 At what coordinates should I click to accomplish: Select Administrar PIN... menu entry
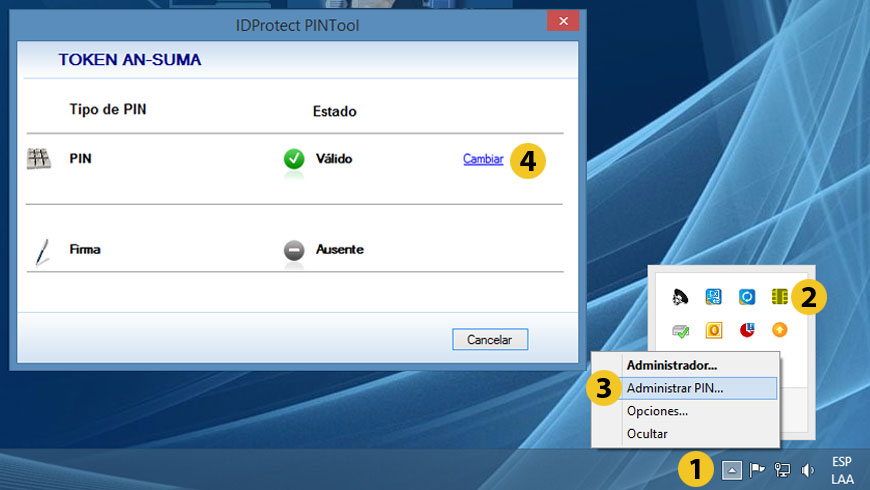[685, 388]
